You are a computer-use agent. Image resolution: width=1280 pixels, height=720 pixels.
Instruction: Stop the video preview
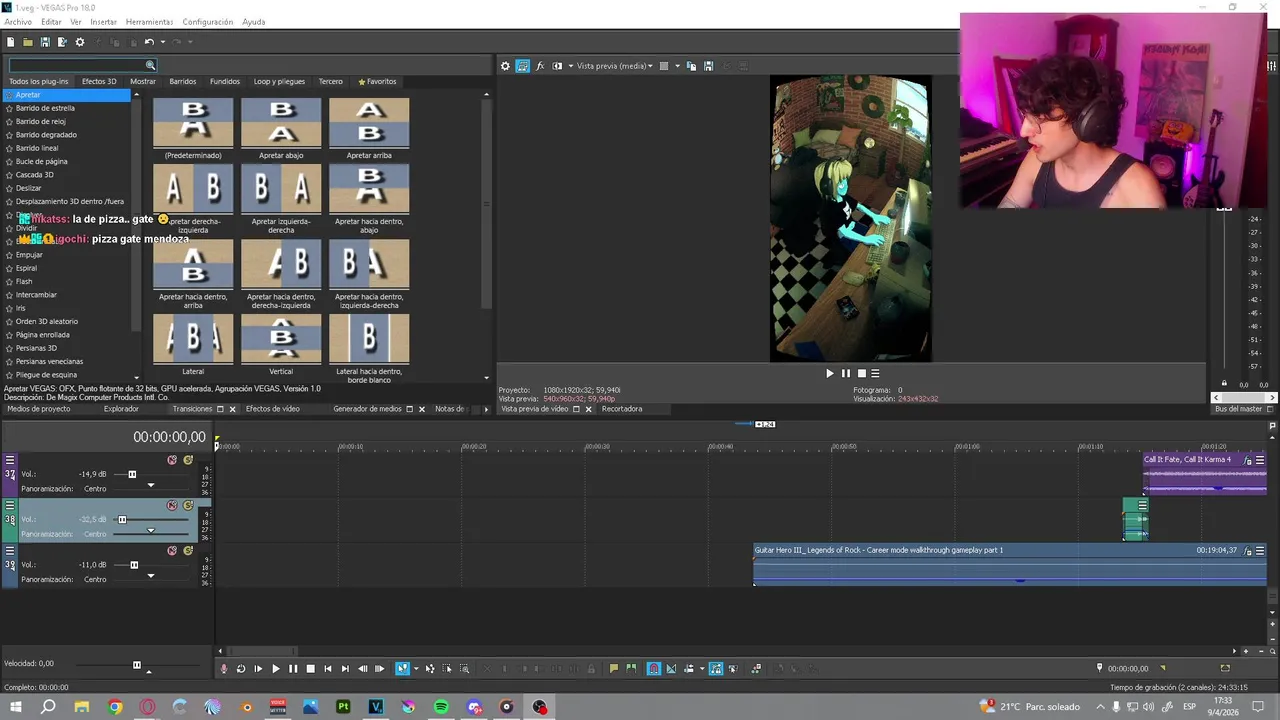(861, 373)
